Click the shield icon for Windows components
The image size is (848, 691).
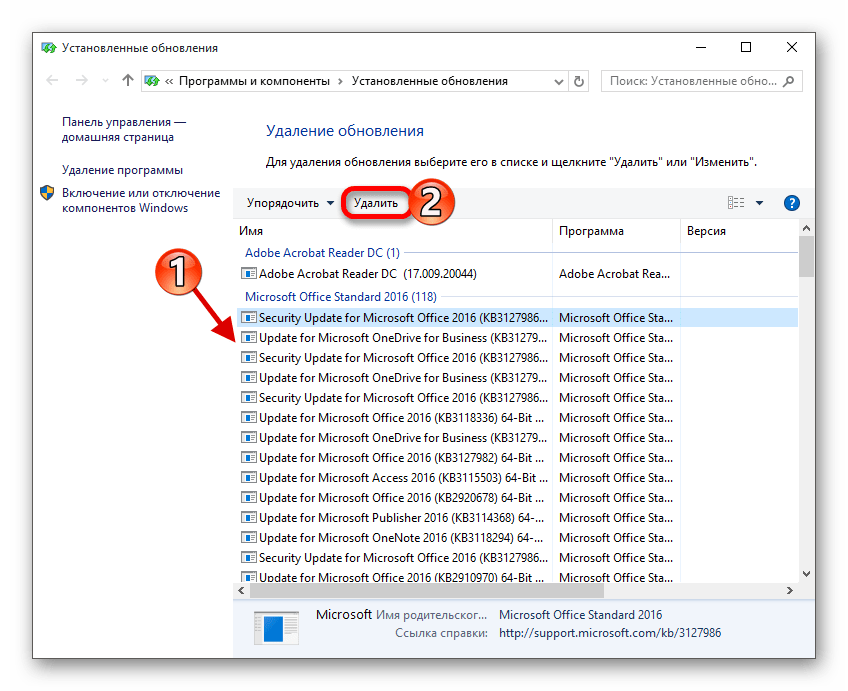48,193
